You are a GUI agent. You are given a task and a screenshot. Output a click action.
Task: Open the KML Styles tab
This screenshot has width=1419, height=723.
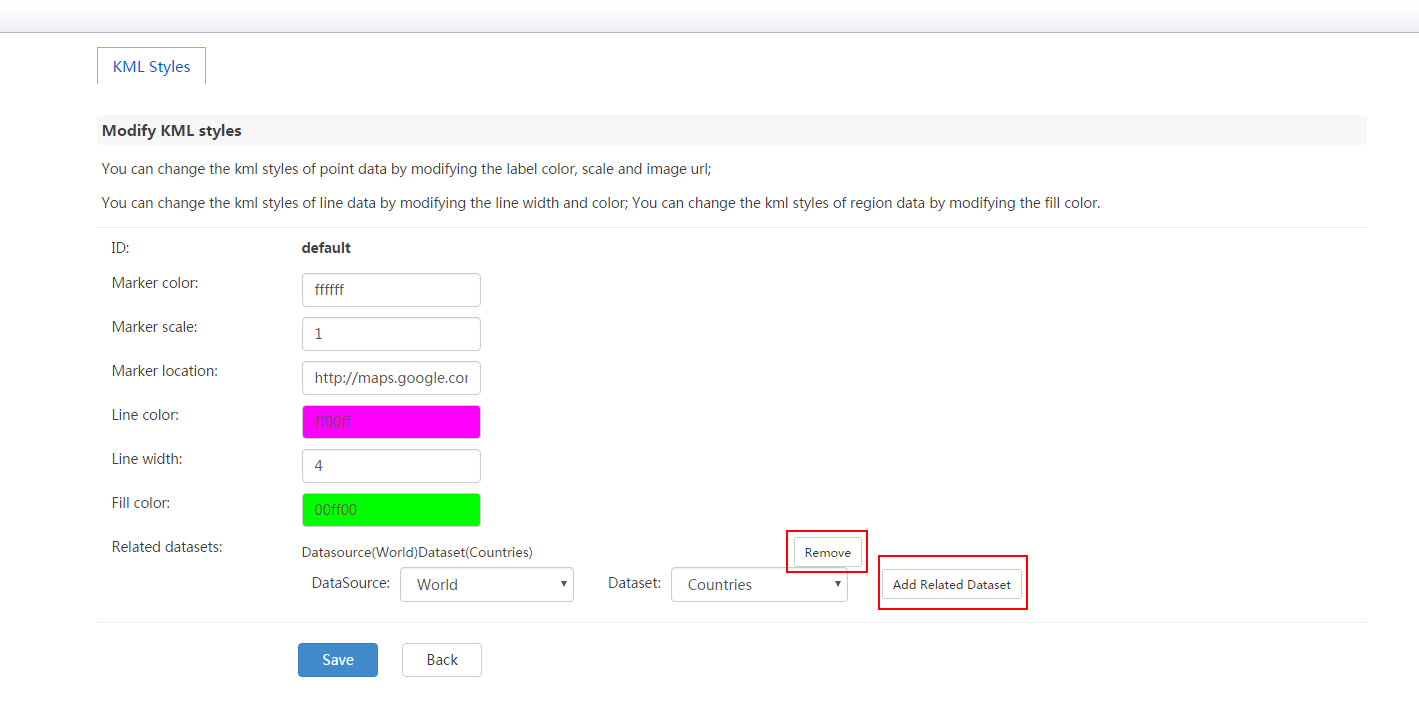click(x=151, y=66)
